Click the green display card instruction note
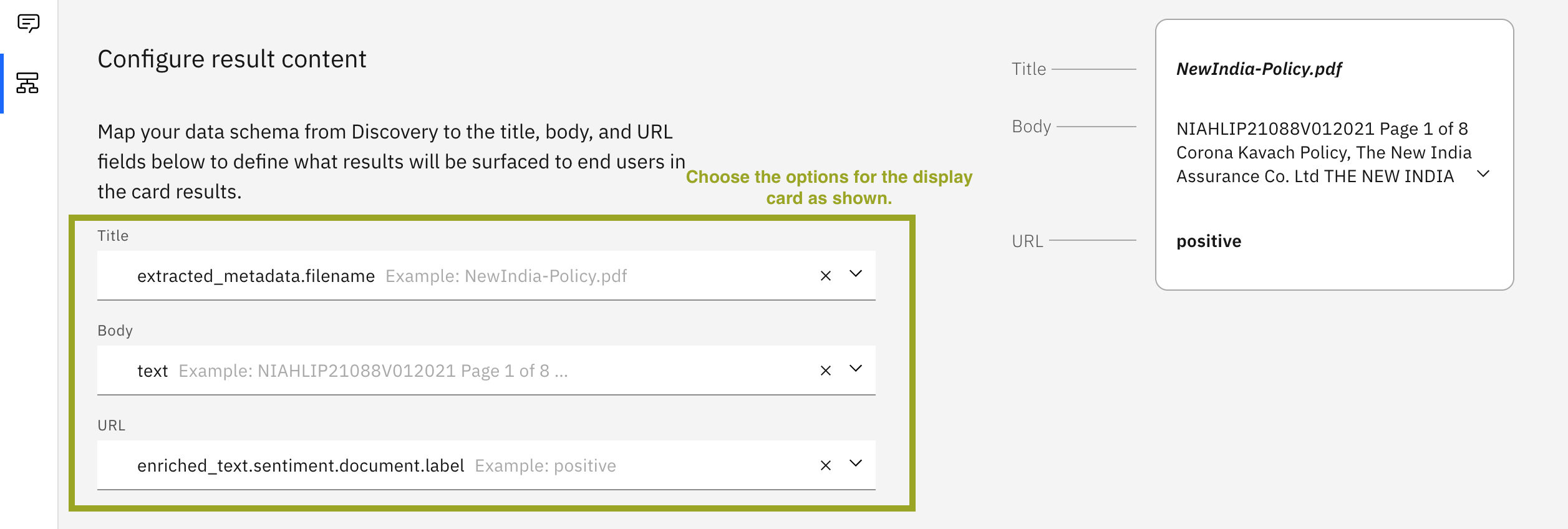This screenshot has height=529, width=1568. (829, 187)
